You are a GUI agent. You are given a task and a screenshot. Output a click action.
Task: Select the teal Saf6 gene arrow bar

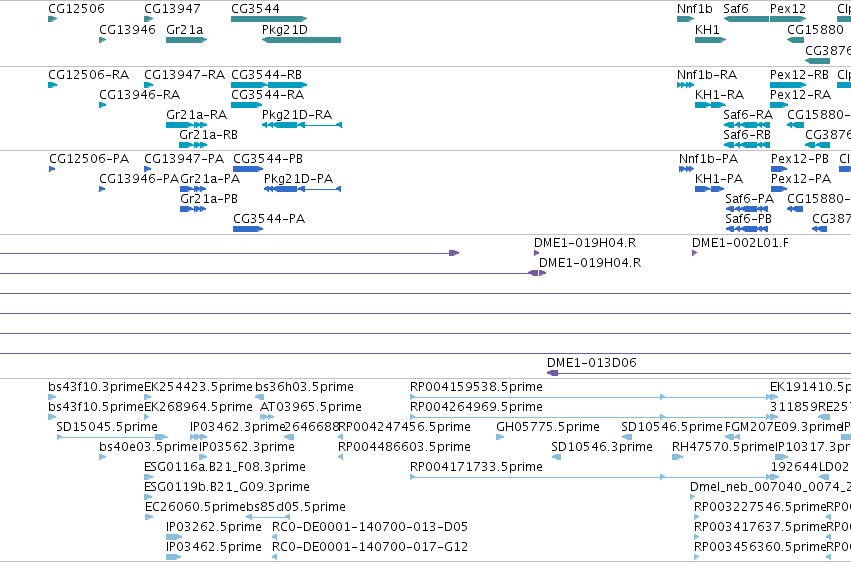pyautogui.click(x=746, y=19)
